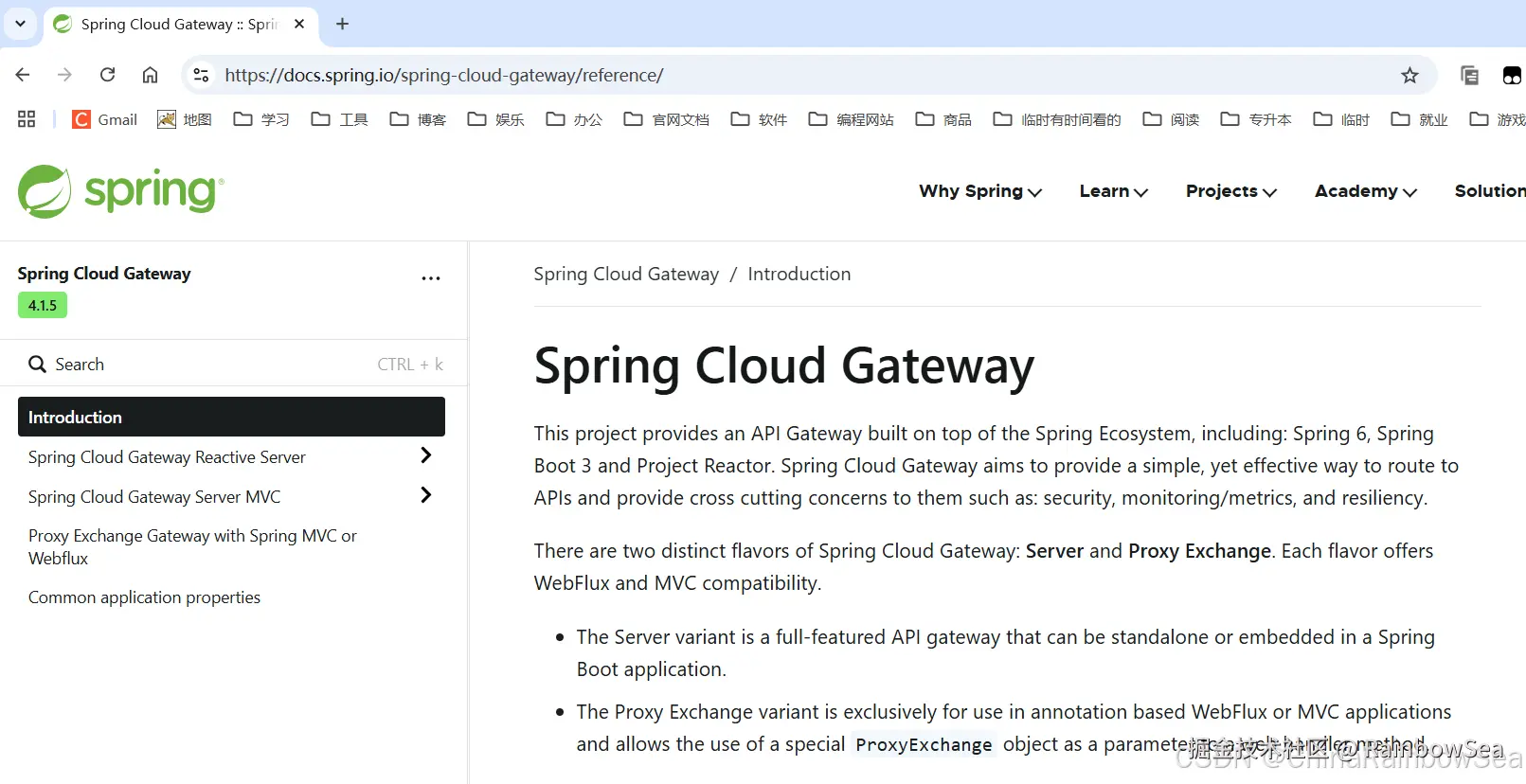This screenshot has height=784, width=1526.
Task: Open the 娱乐 bookmark folder
Action: [496, 119]
